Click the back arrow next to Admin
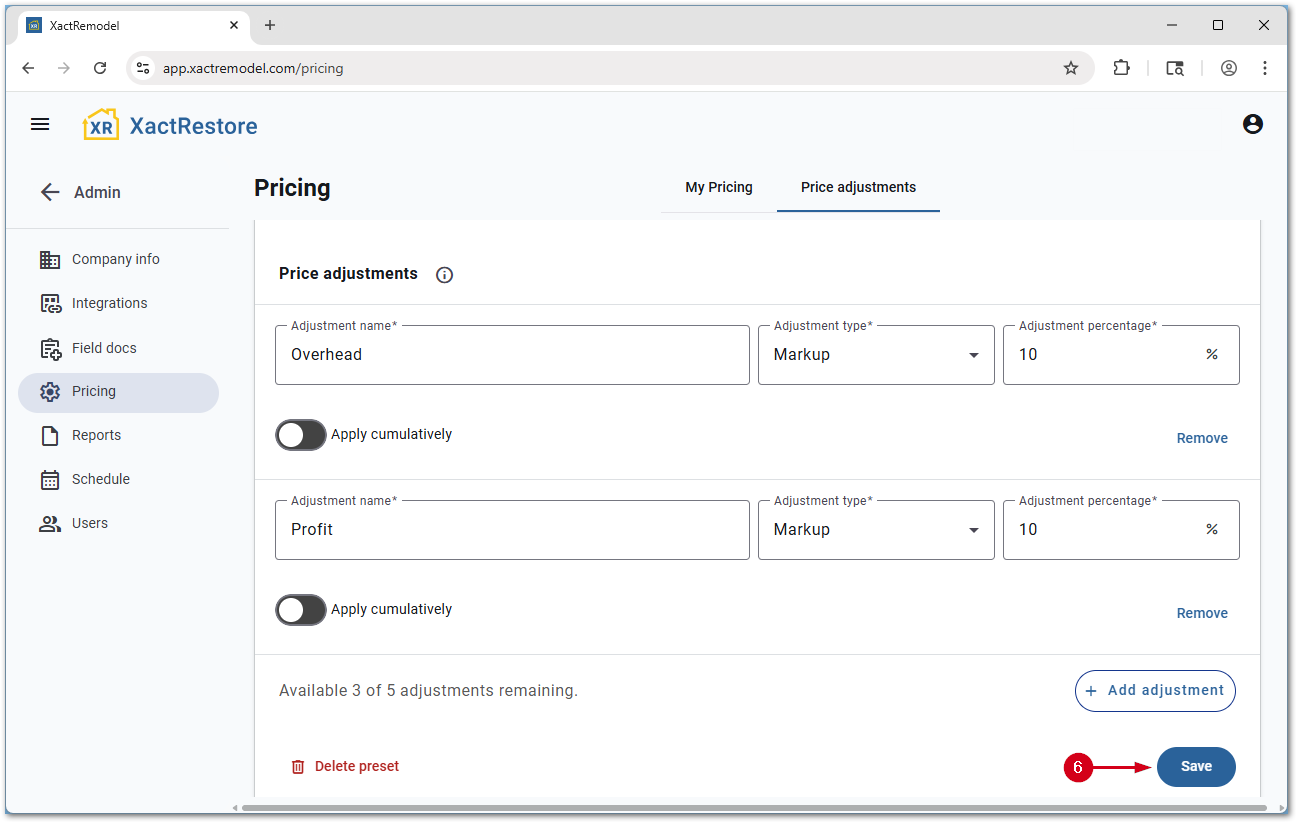Viewport: 1297px width, 823px height. [x=50, y=193]
